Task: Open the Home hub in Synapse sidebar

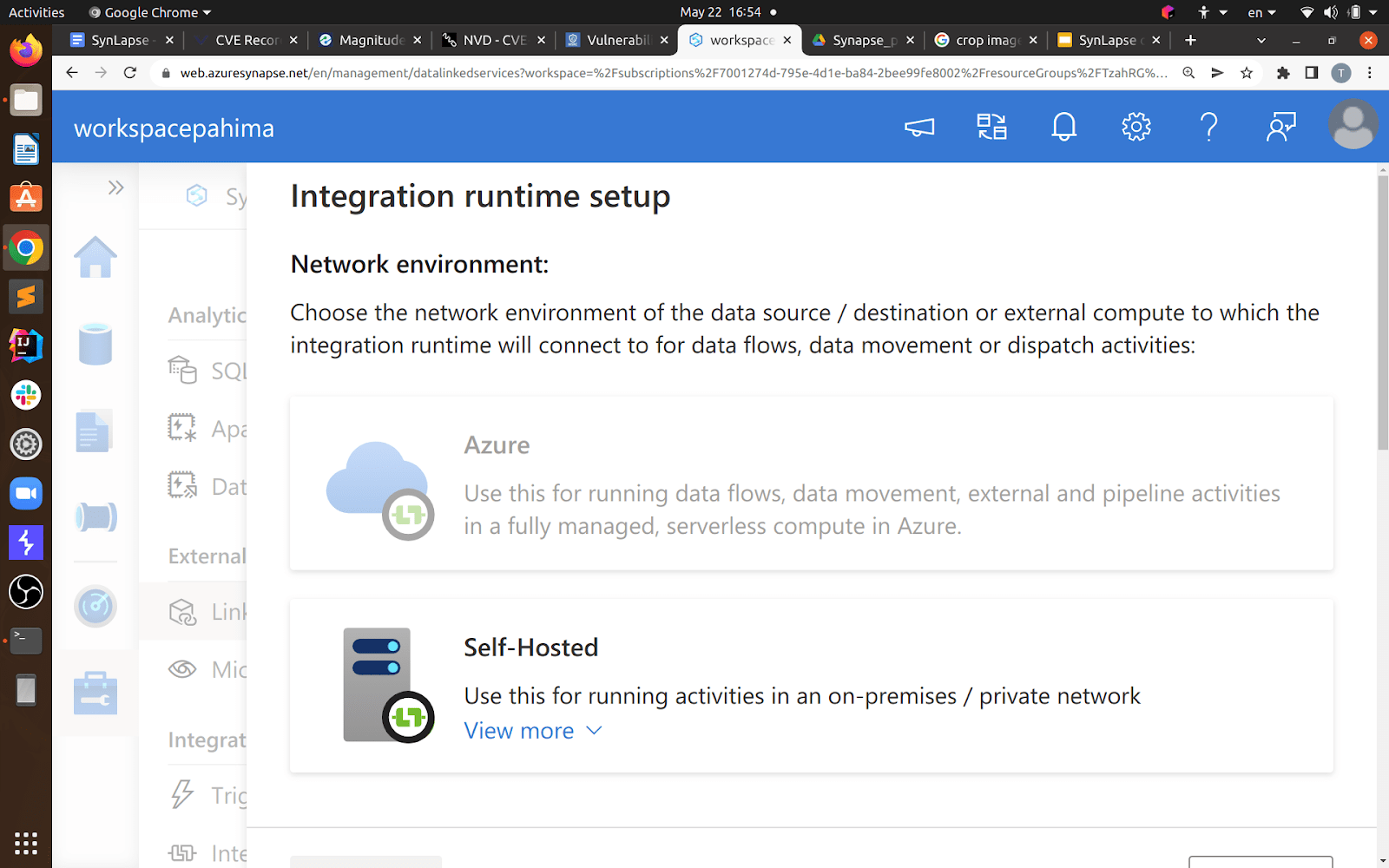Action: coord(95,256)
